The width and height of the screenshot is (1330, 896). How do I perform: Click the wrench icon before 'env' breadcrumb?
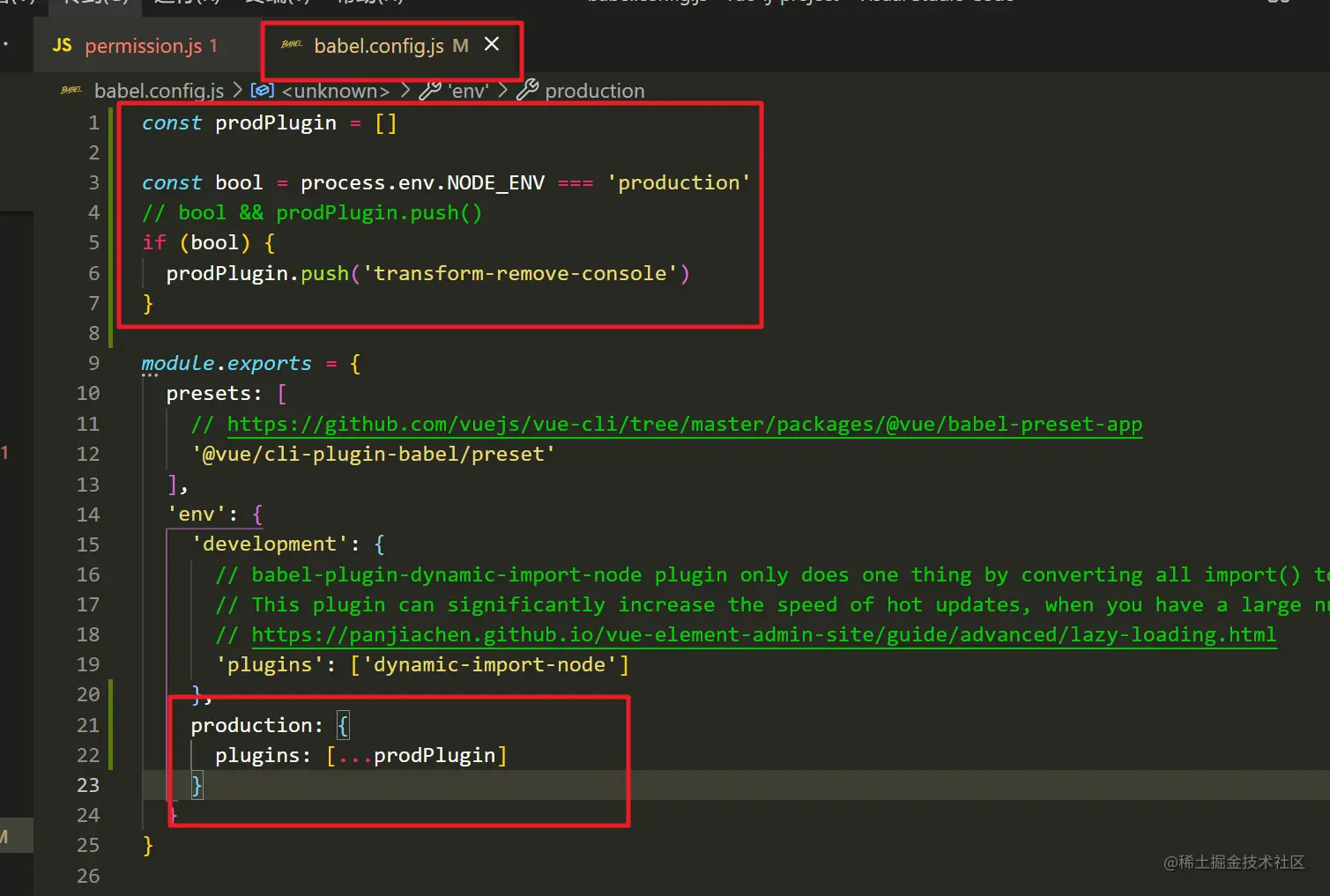pos(430,90)
